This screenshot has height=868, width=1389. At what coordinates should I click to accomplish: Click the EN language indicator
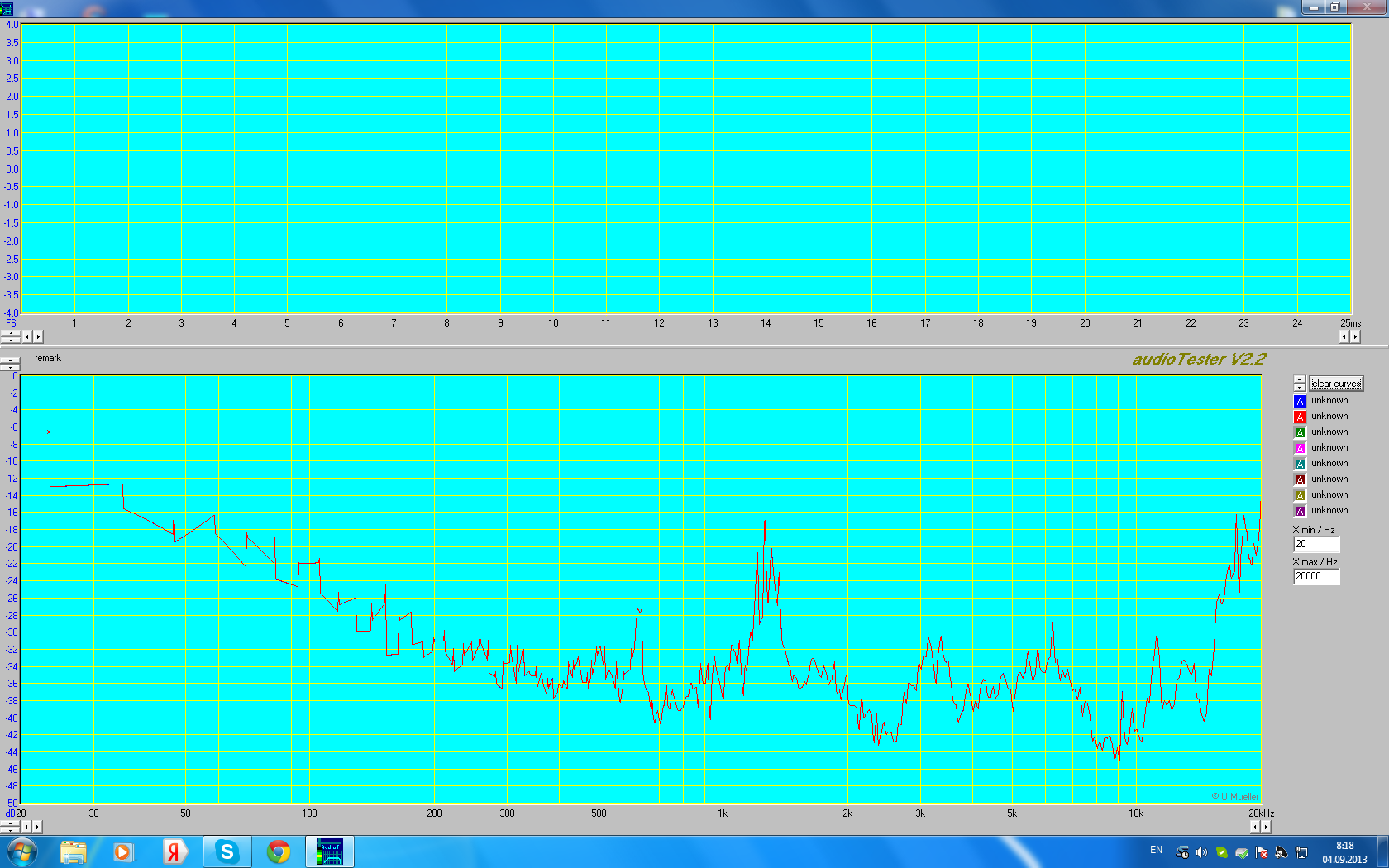1156,850
